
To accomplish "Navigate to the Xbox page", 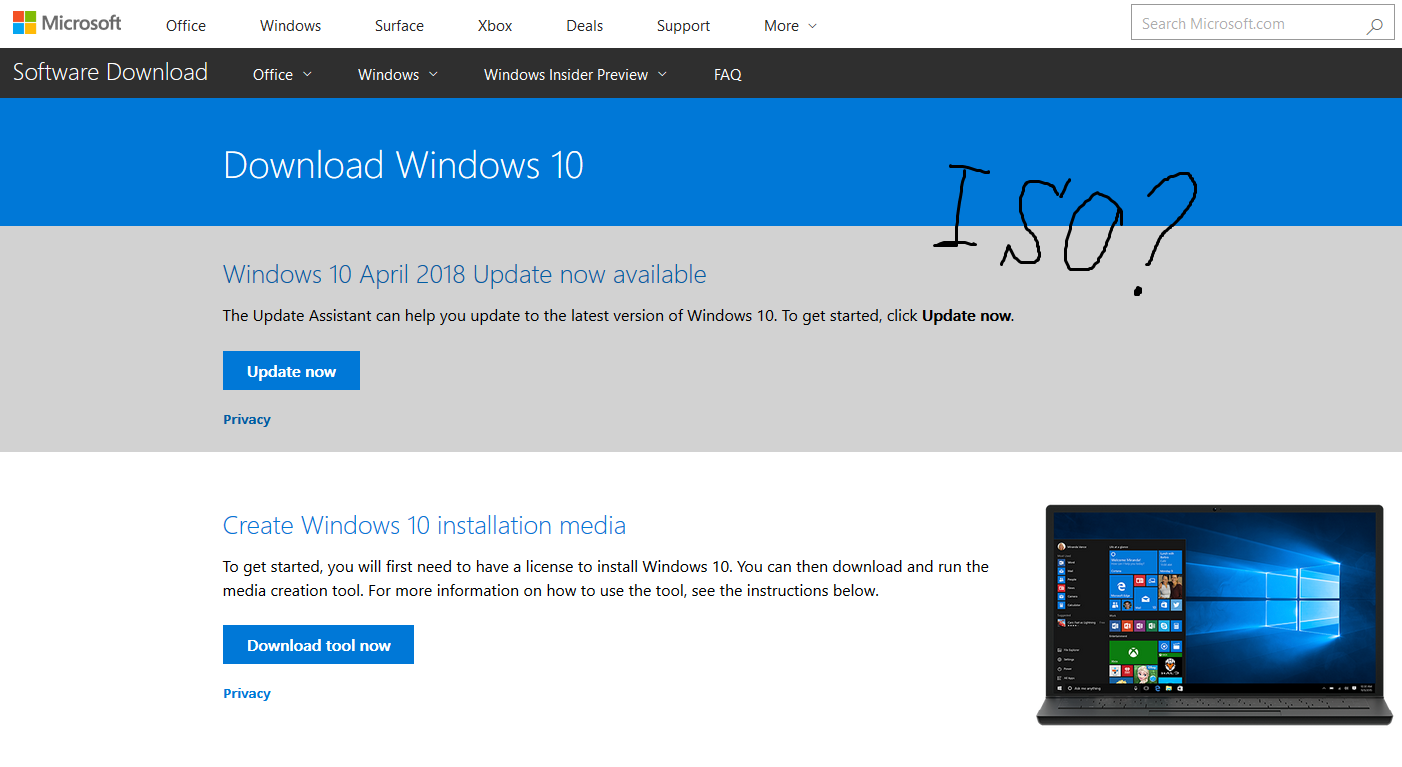I will tap(494, 25).
